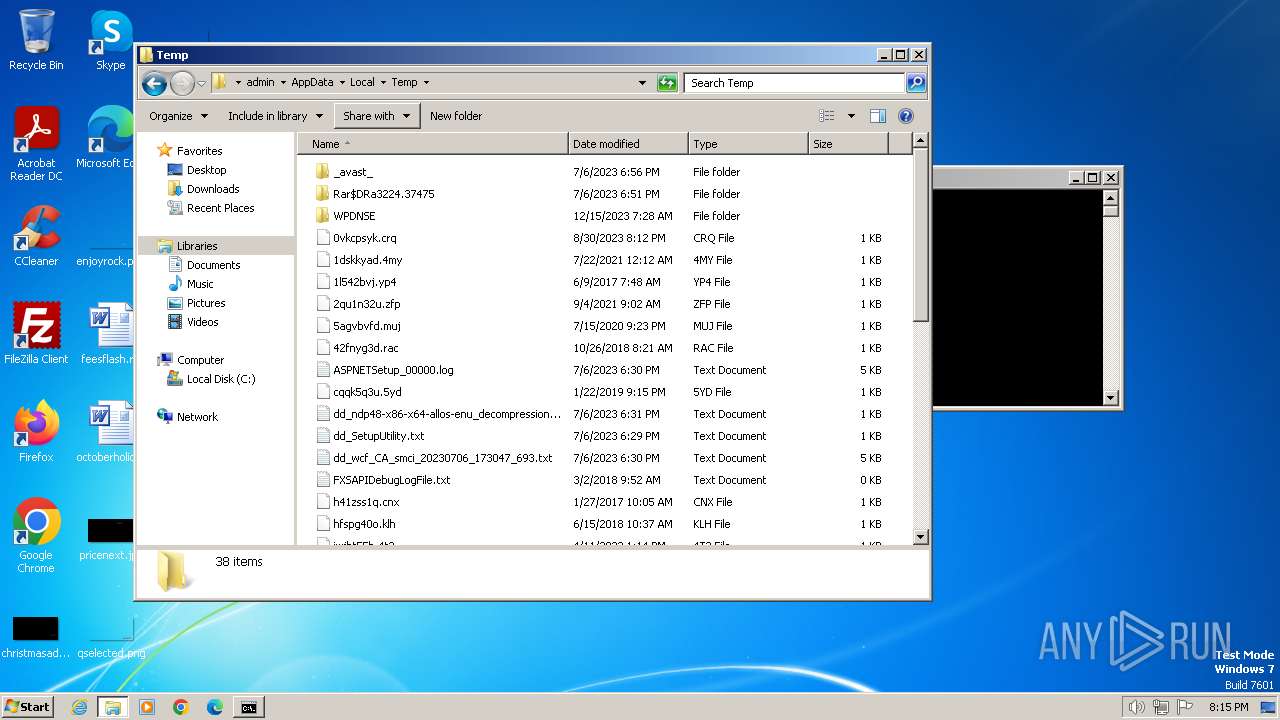Open Microsoft Edge desktop shortcut
The image size is (1280, 720).
click(x=106, y=138)
